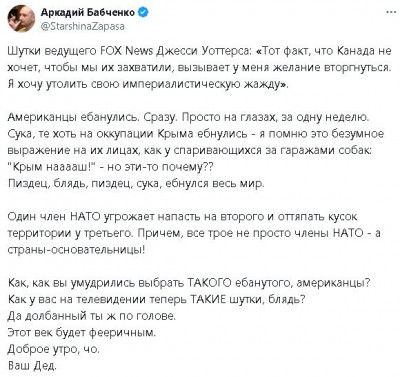Click the author name Аркадий Бабченко
The width and height of the screenshot is (400, 377).
pos(88,13)
